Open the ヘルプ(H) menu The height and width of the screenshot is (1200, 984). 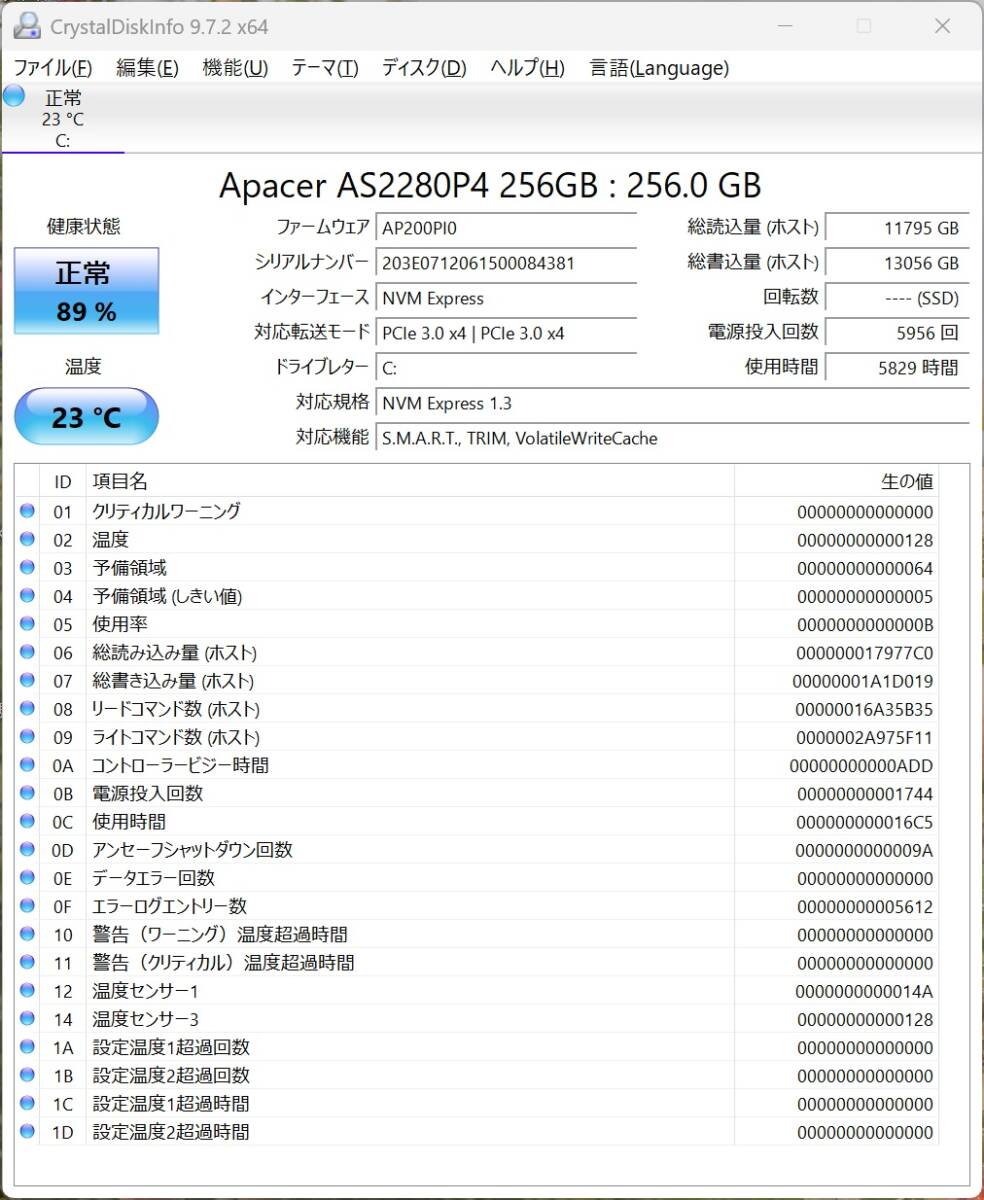point(527,68)
